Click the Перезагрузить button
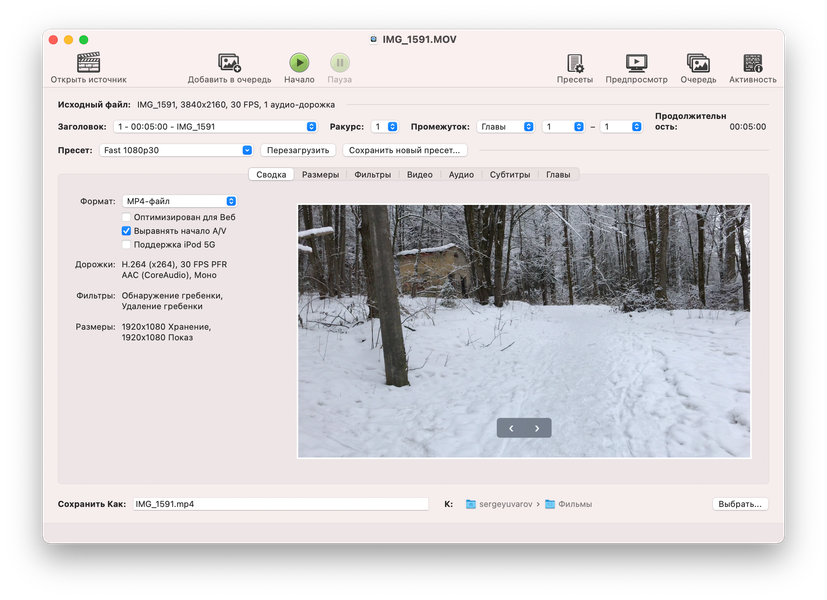This screenshot has width=827, height=600. point(298,150)
